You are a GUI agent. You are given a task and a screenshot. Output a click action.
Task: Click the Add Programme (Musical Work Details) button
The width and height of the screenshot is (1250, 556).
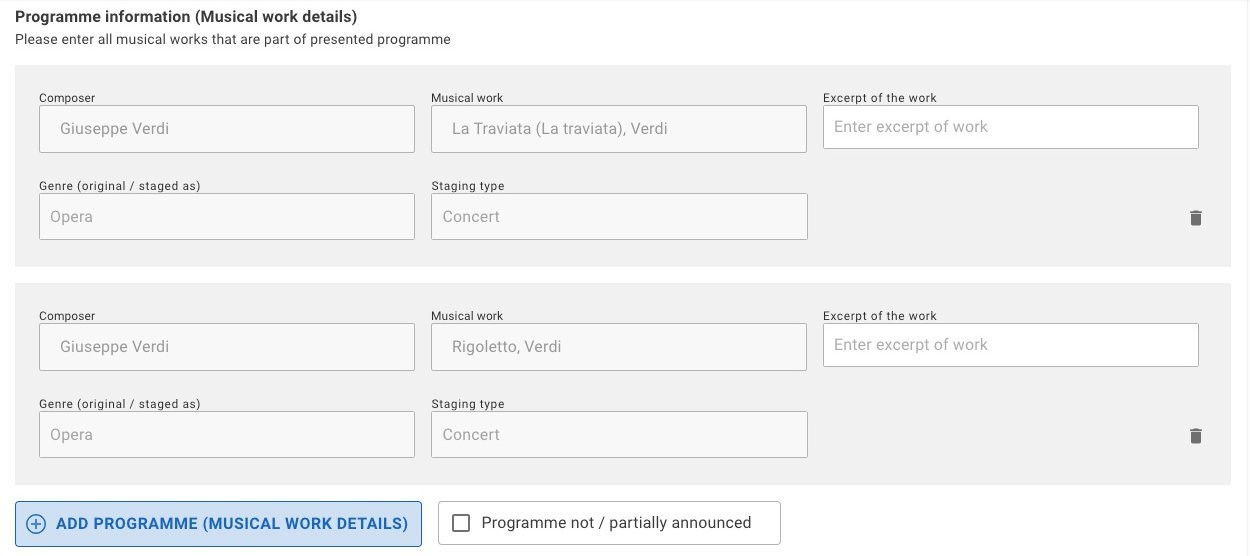tap(218, 523)
